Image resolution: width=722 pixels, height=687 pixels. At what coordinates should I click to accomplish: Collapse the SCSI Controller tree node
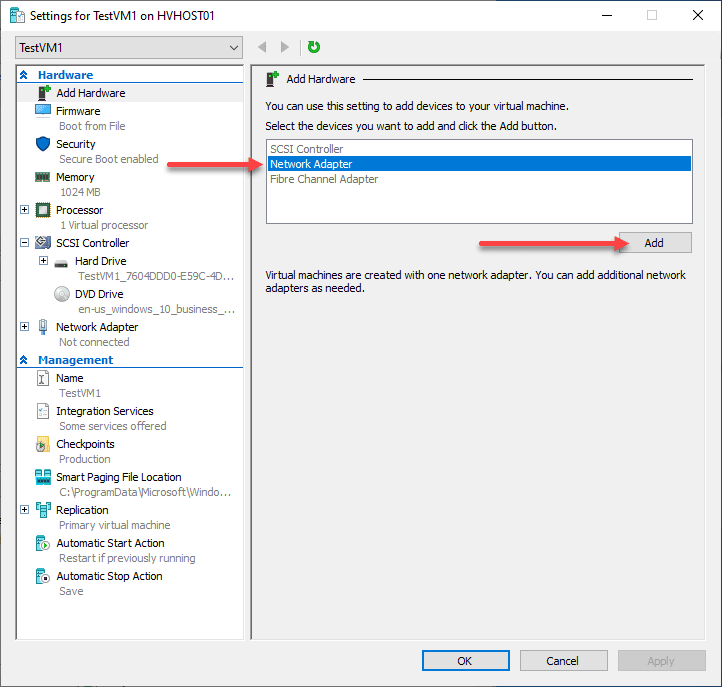pos(25,243)
